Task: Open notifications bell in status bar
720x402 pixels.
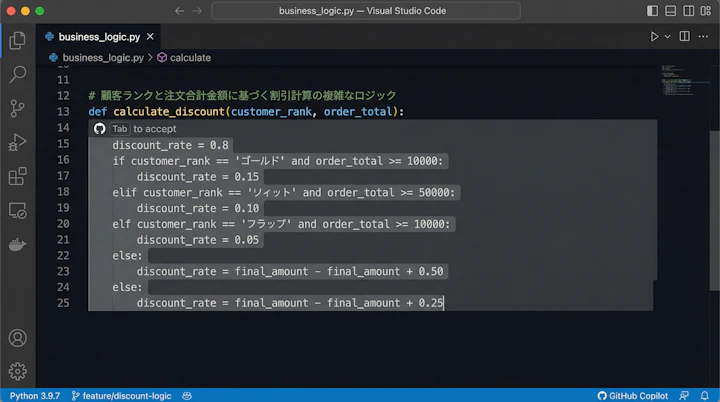Action: [x=704, y=396]
